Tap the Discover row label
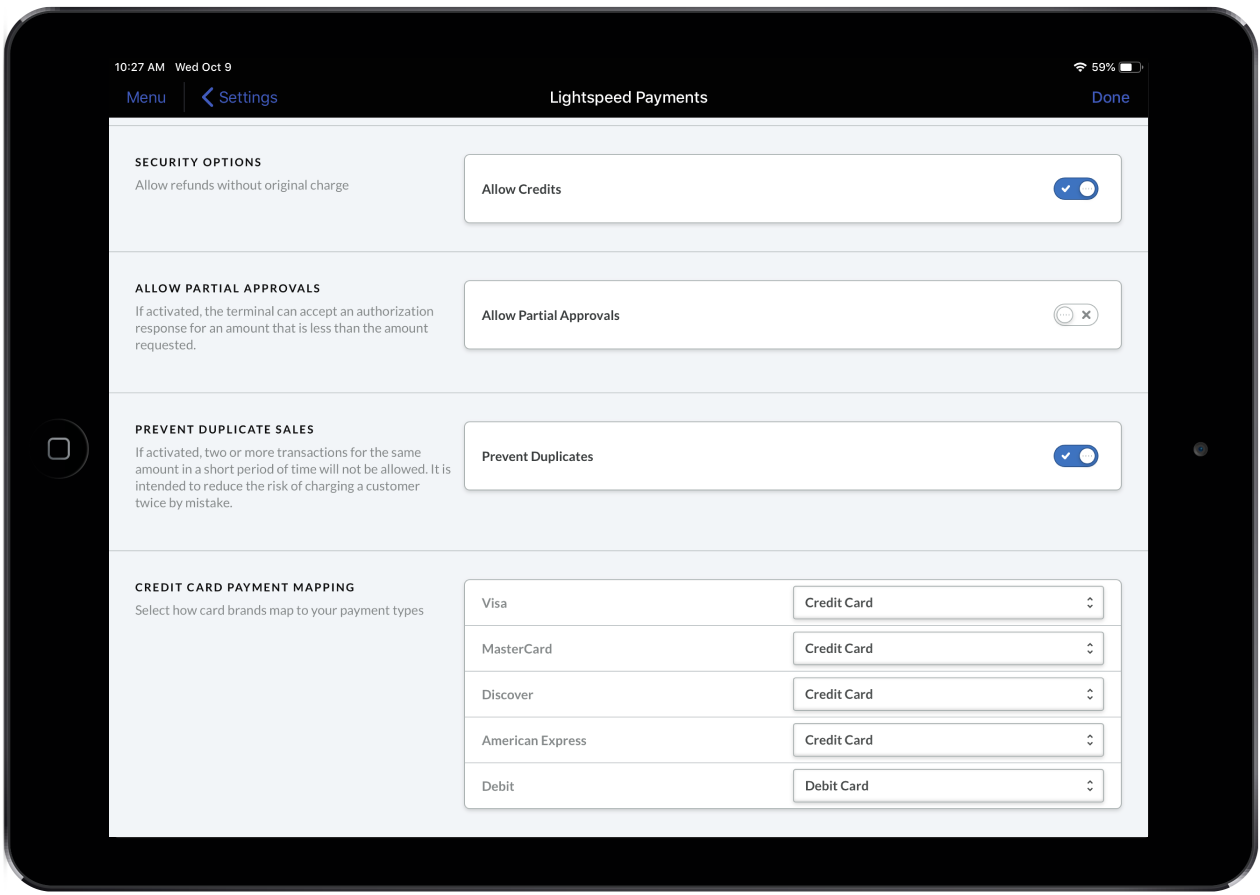 click(508, 694)
